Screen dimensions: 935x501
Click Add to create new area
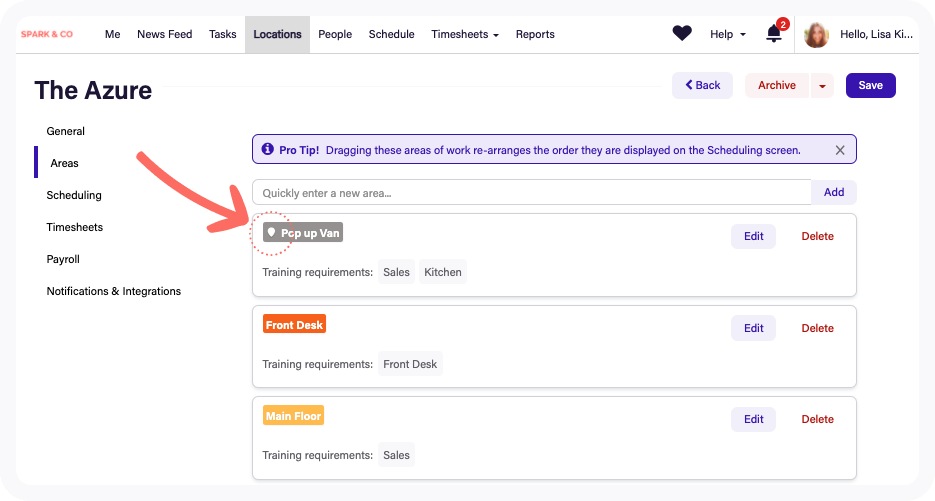pos(834,192)
